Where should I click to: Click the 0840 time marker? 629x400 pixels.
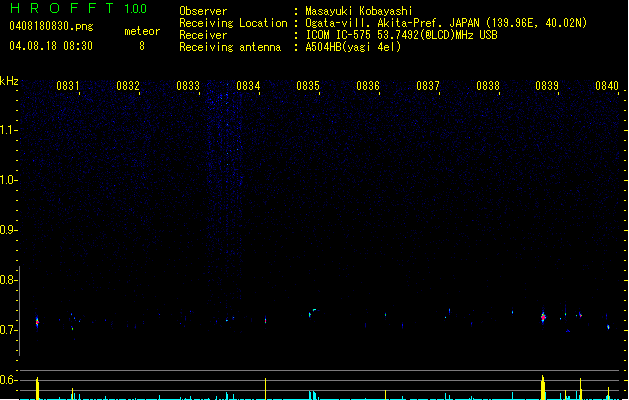(x=607, y=86)
